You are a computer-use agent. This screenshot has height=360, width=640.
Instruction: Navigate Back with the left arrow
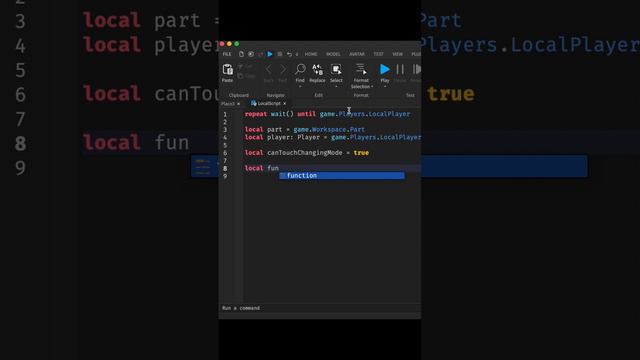tap(269, 69)
